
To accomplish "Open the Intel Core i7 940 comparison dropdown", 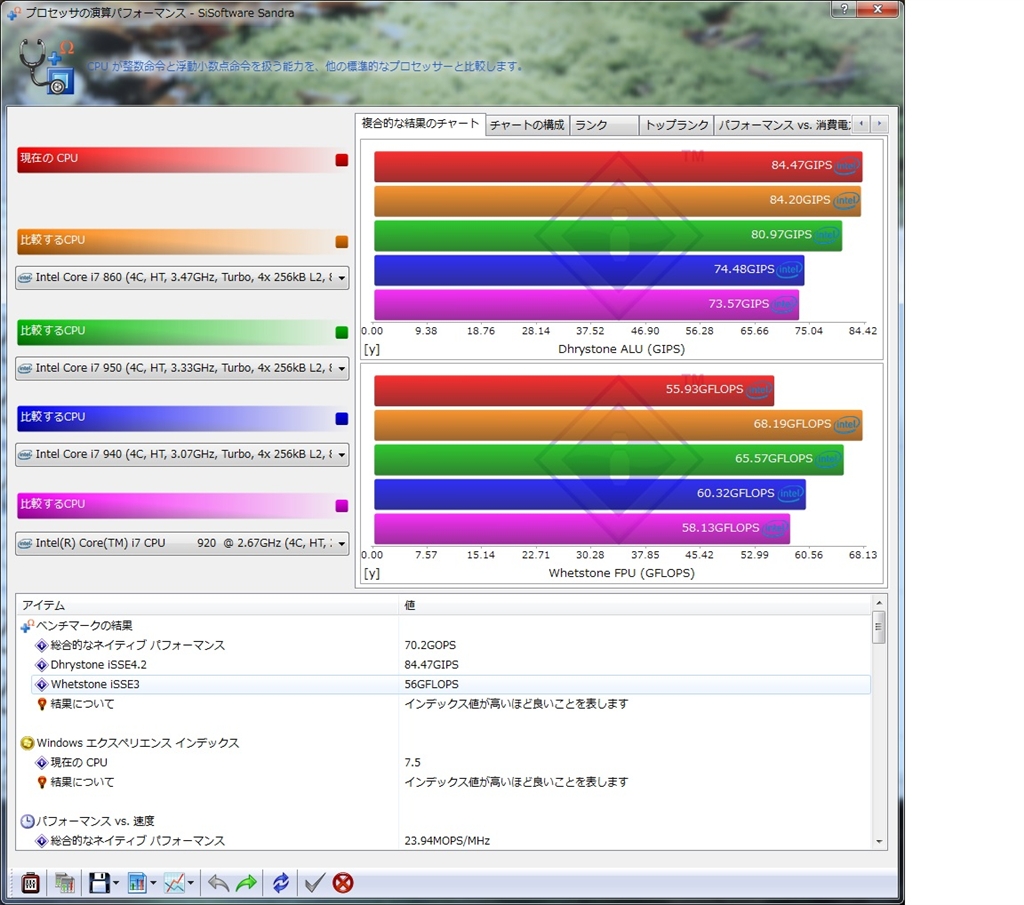I will [x=182, y=454].
